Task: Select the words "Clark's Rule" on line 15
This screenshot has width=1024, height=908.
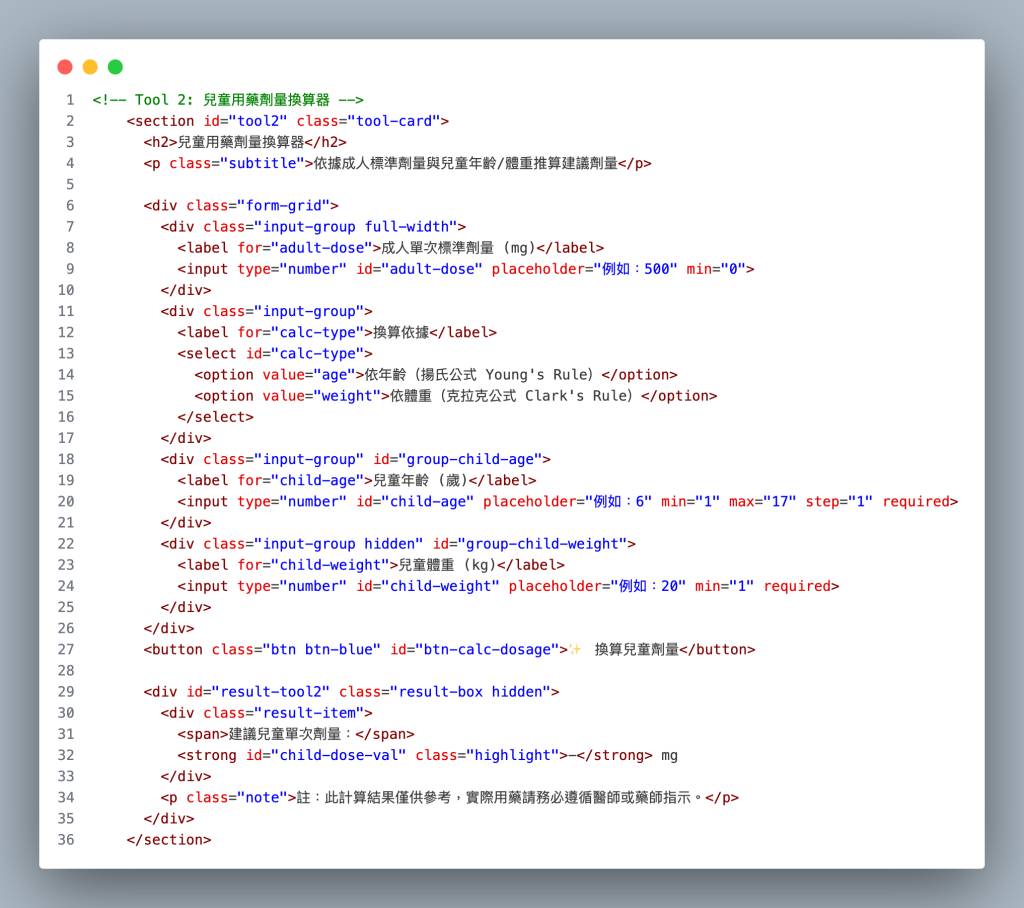Action: tap(575, 396)
